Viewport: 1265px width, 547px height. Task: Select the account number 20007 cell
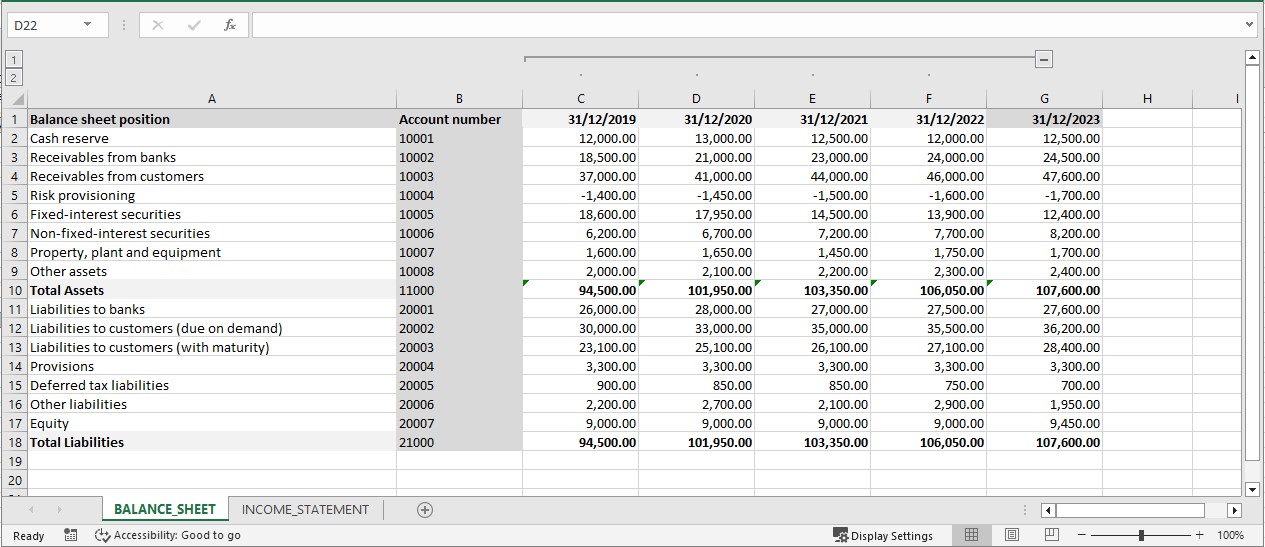tap(459, 423)
